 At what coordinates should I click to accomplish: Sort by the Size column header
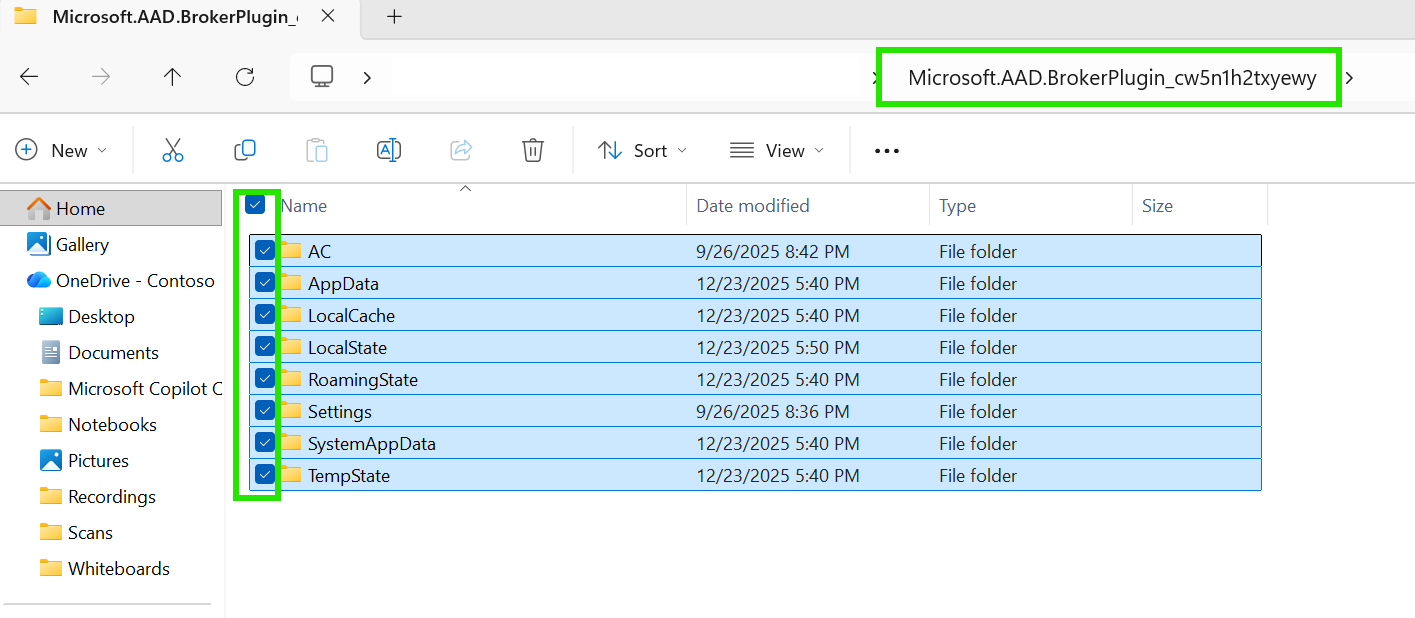click(x=1157, y=206)
